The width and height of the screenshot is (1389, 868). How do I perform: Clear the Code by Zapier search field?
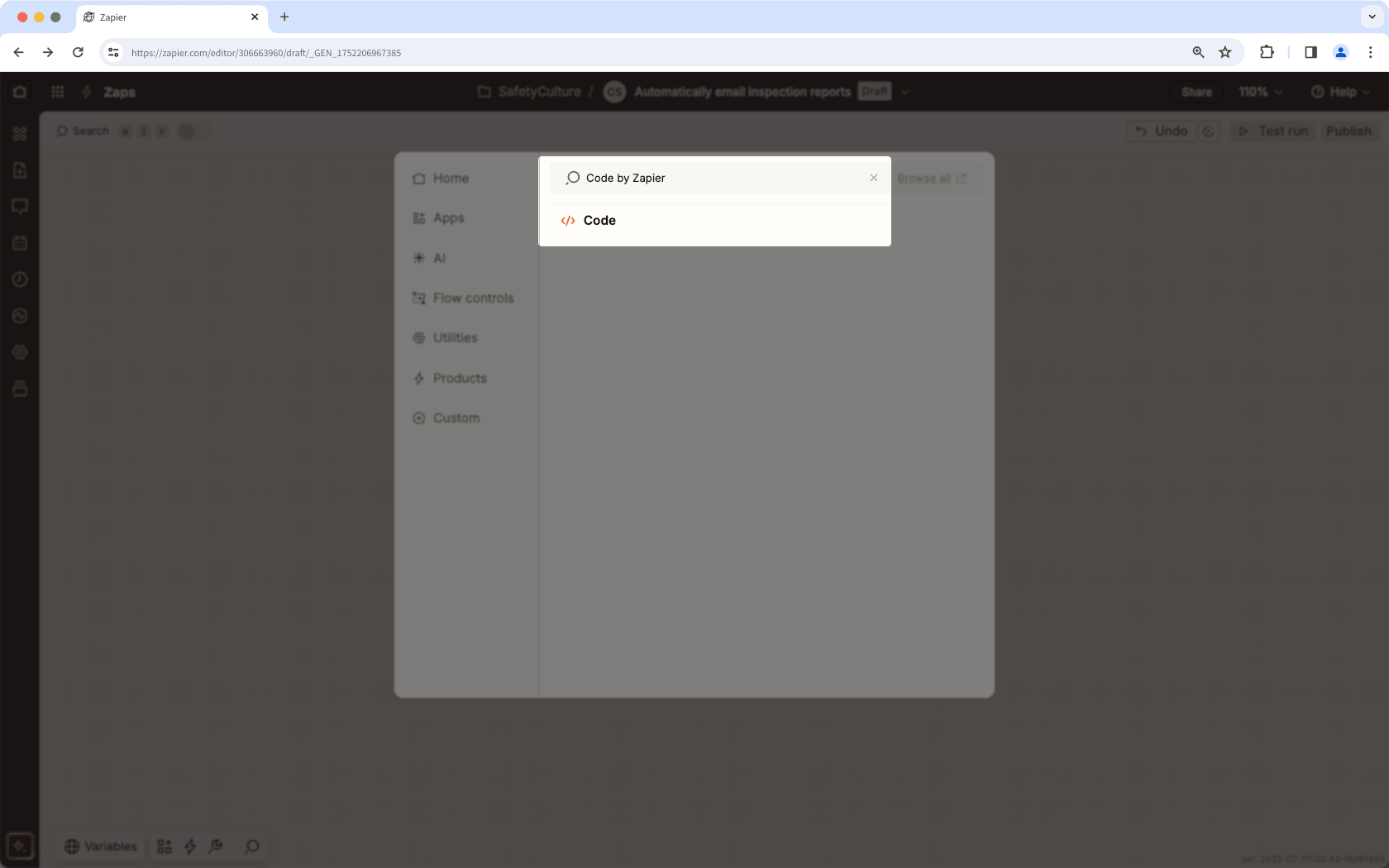click(x=874, y=178)
